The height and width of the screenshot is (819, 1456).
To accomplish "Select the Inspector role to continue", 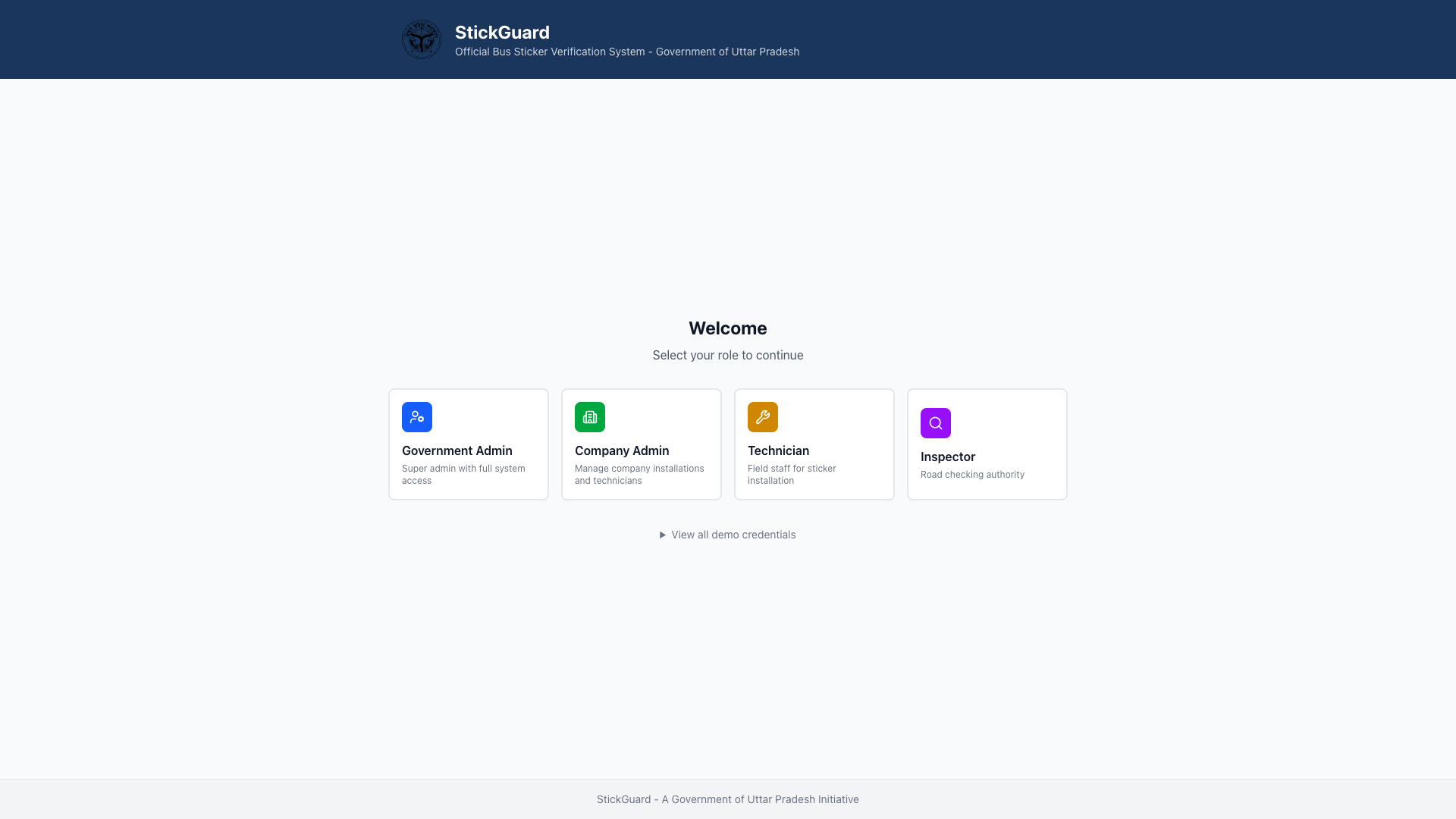I will point(987,444).
